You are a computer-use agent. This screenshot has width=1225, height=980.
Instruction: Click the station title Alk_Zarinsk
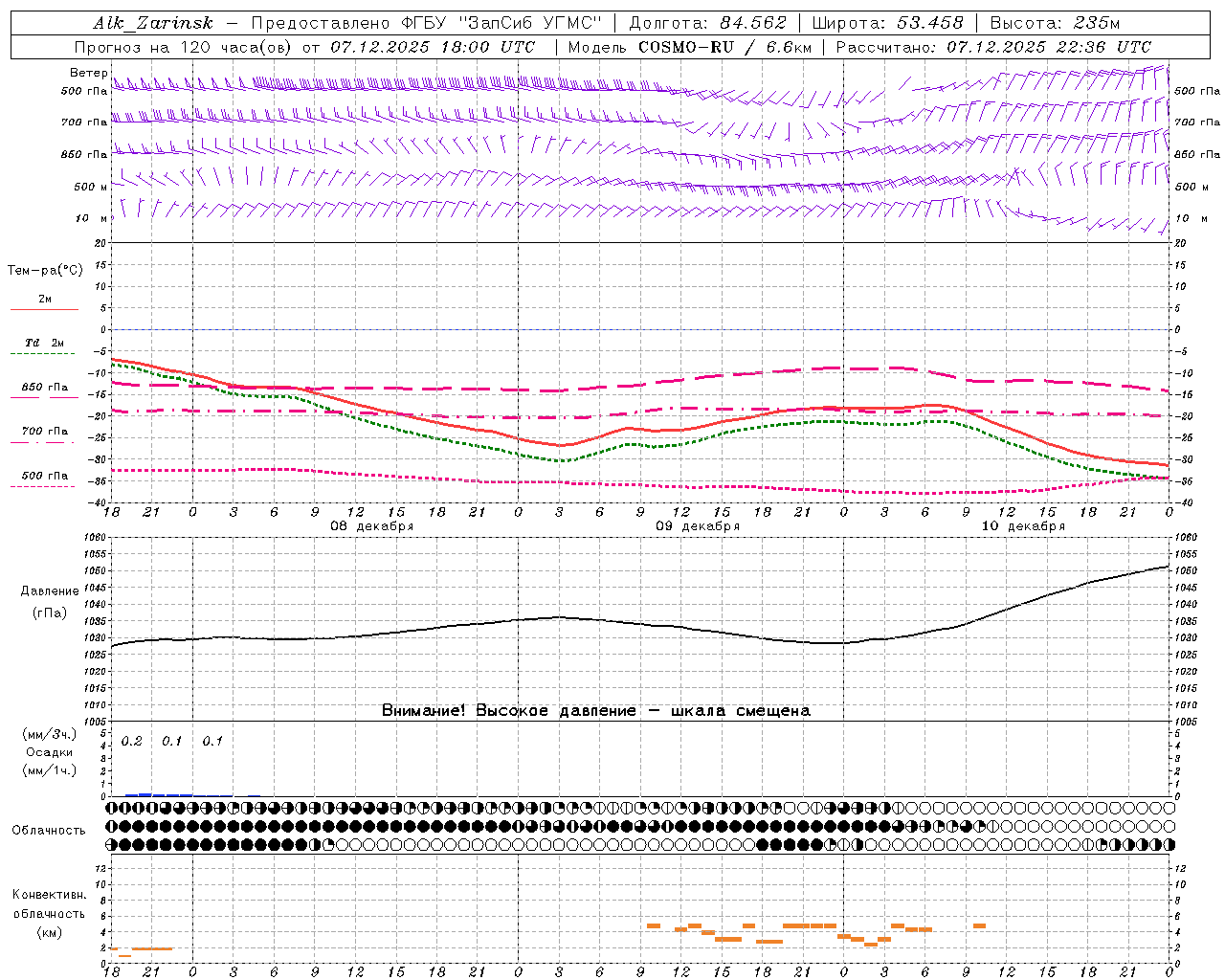click(152, 23)
